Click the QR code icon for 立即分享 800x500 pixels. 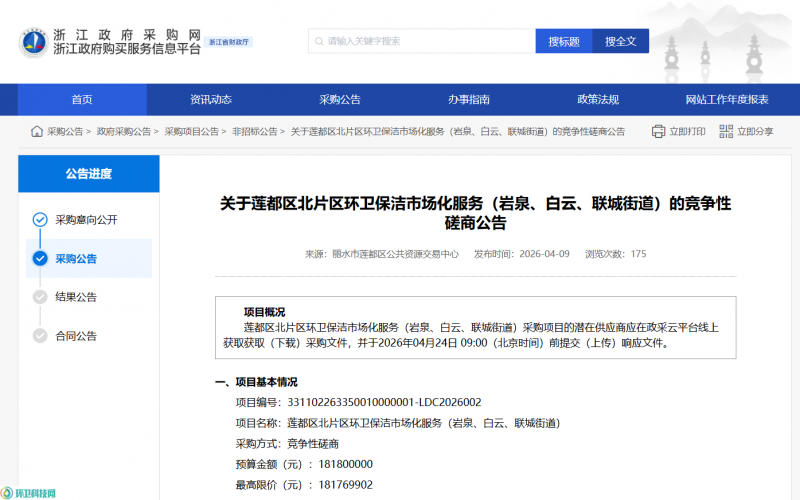726,131
